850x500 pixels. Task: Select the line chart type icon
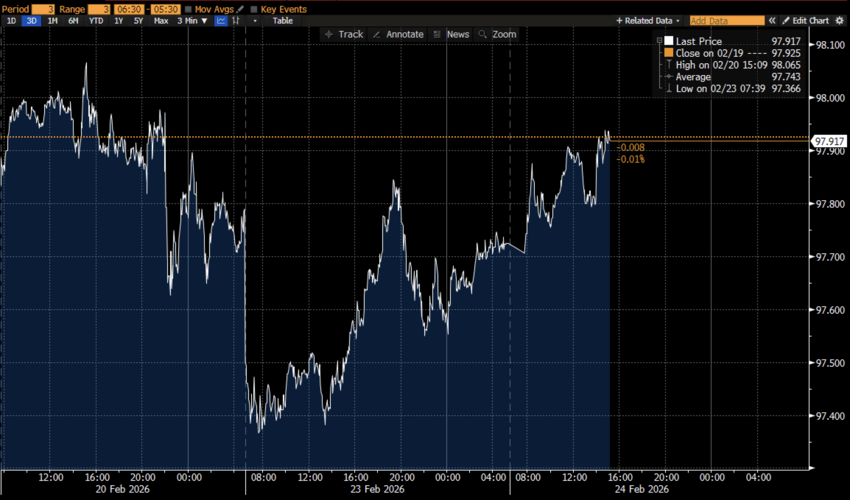point(221,20)
